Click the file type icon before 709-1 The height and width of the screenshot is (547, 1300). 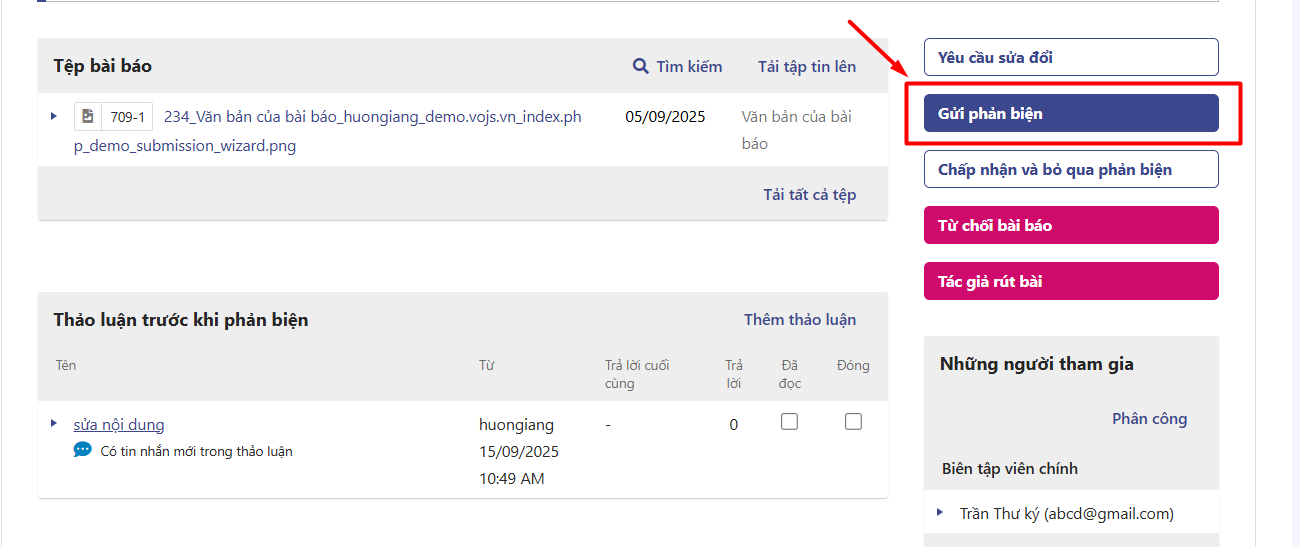tap(88, 117)
